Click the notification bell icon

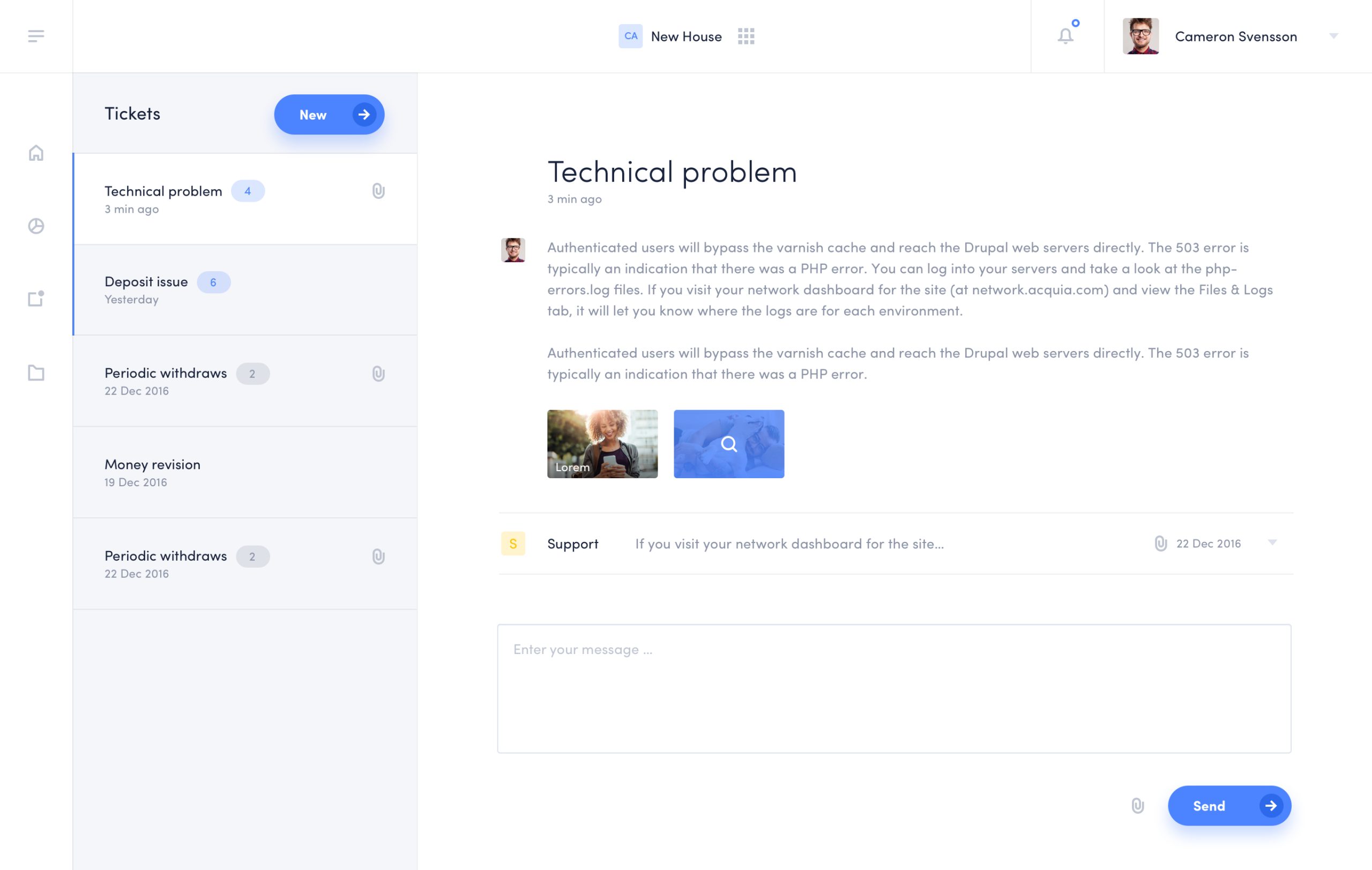tap(1065, 36)
